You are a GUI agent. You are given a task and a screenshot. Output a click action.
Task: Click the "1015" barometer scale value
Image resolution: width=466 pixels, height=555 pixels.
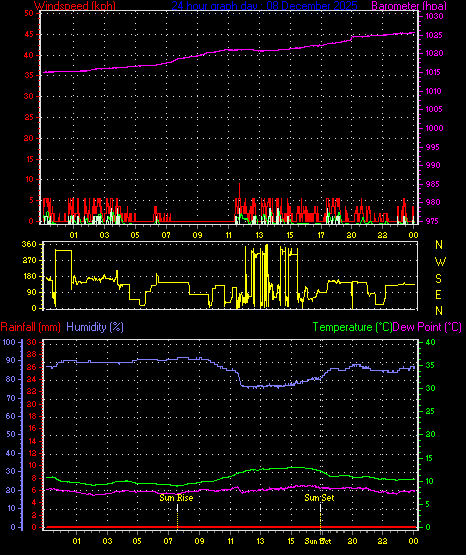(434, 72)
